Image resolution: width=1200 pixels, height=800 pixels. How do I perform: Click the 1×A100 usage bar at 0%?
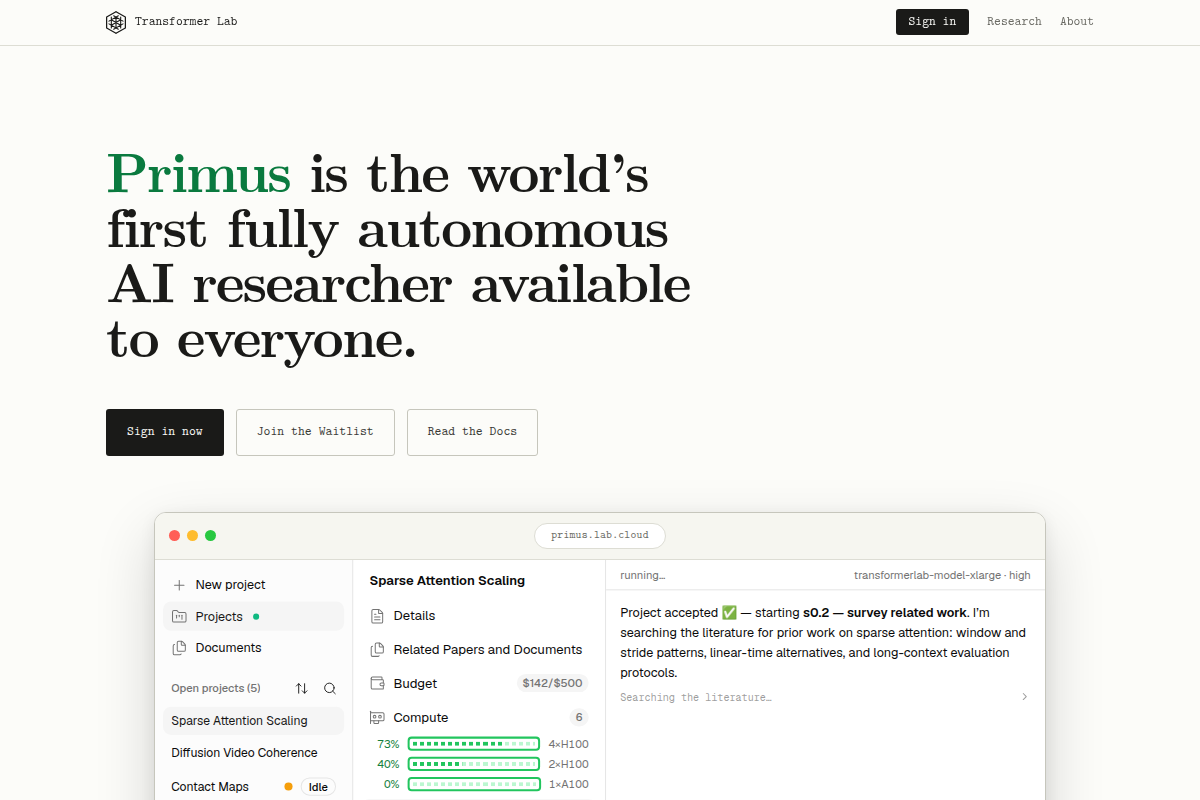click(x=474, y=784)
